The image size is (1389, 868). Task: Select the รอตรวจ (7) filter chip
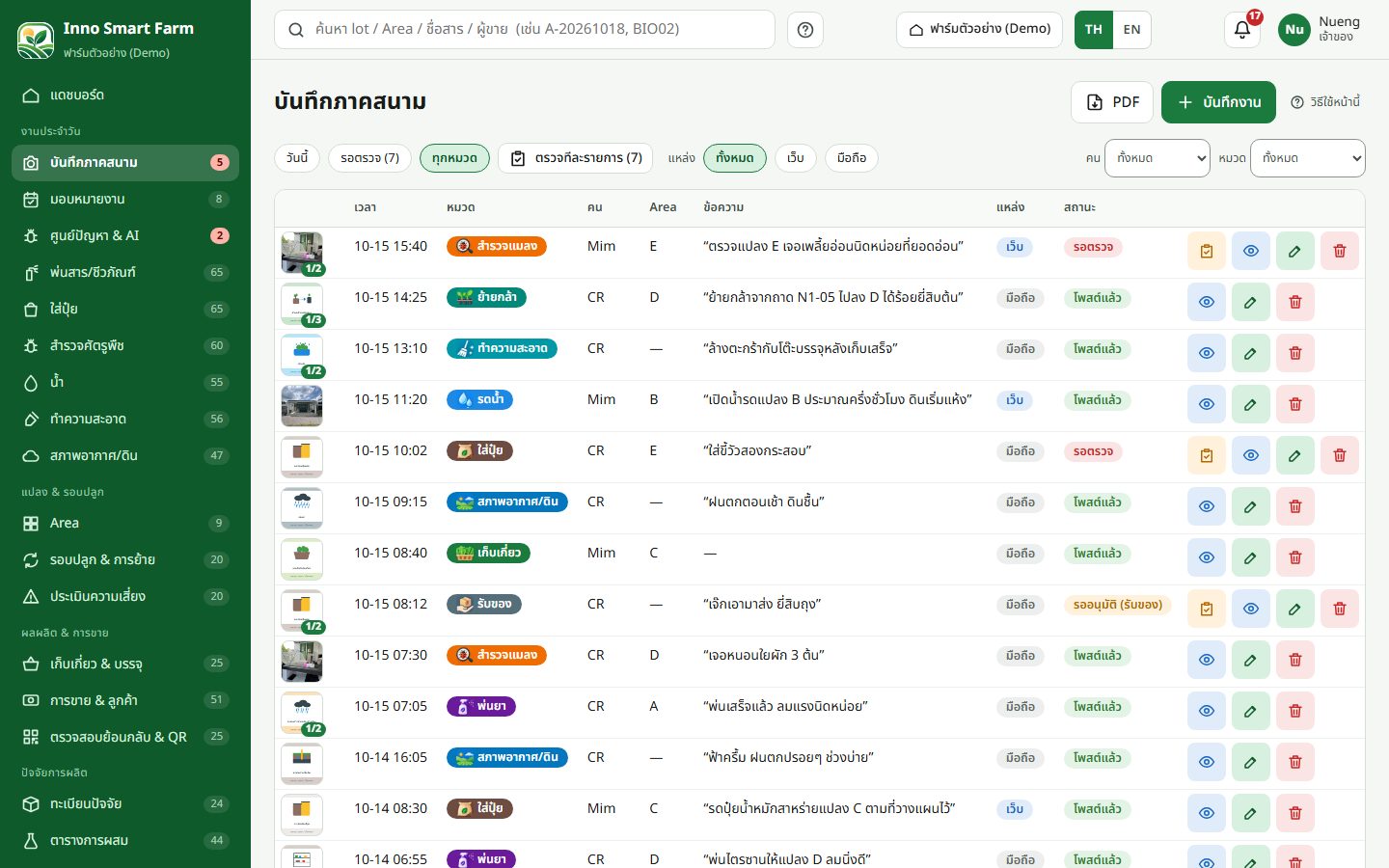(369, 158)
